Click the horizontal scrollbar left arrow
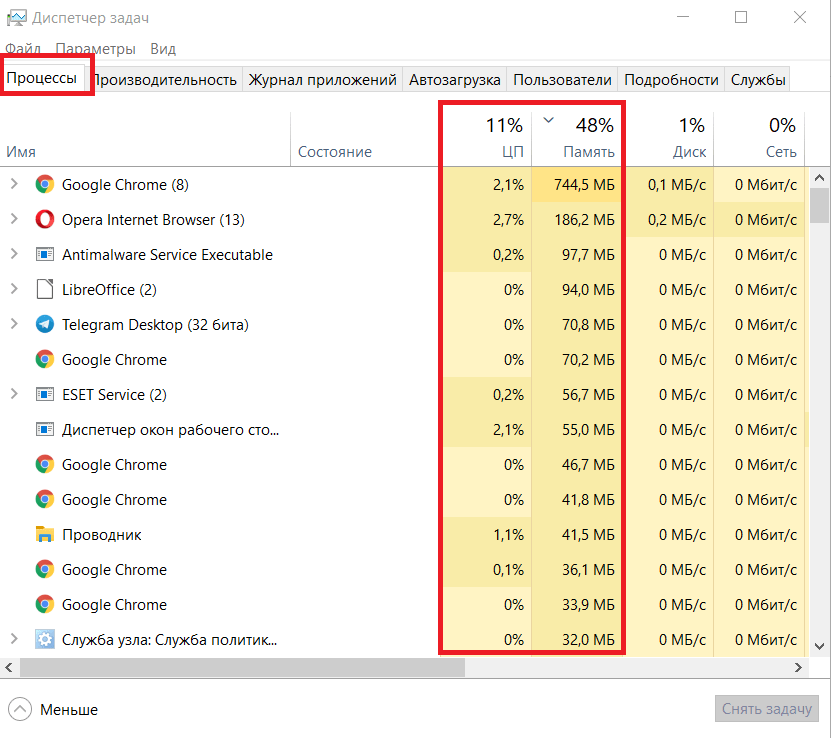This screenshot has height=738, width=831. click(x=8, y=667)
